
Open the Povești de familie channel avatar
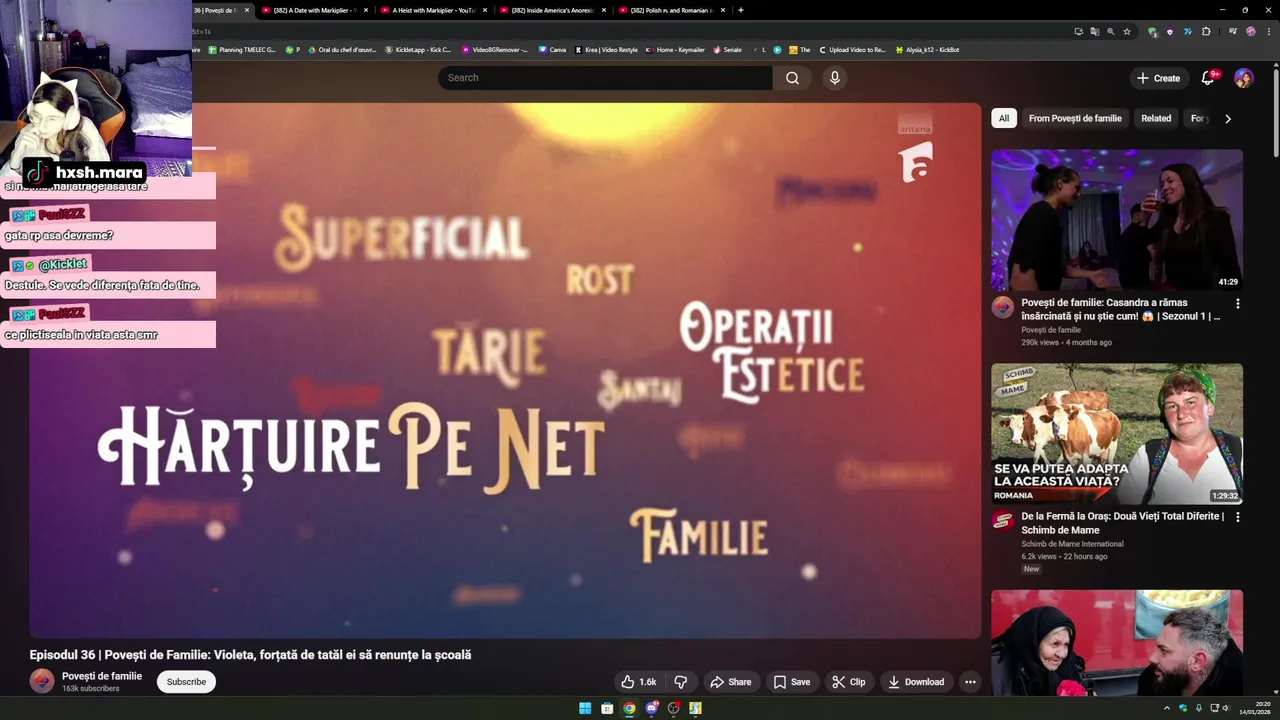42,682
